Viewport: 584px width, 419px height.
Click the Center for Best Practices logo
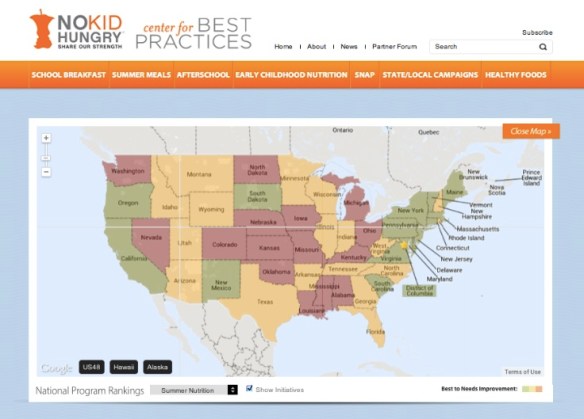point(194,33)
